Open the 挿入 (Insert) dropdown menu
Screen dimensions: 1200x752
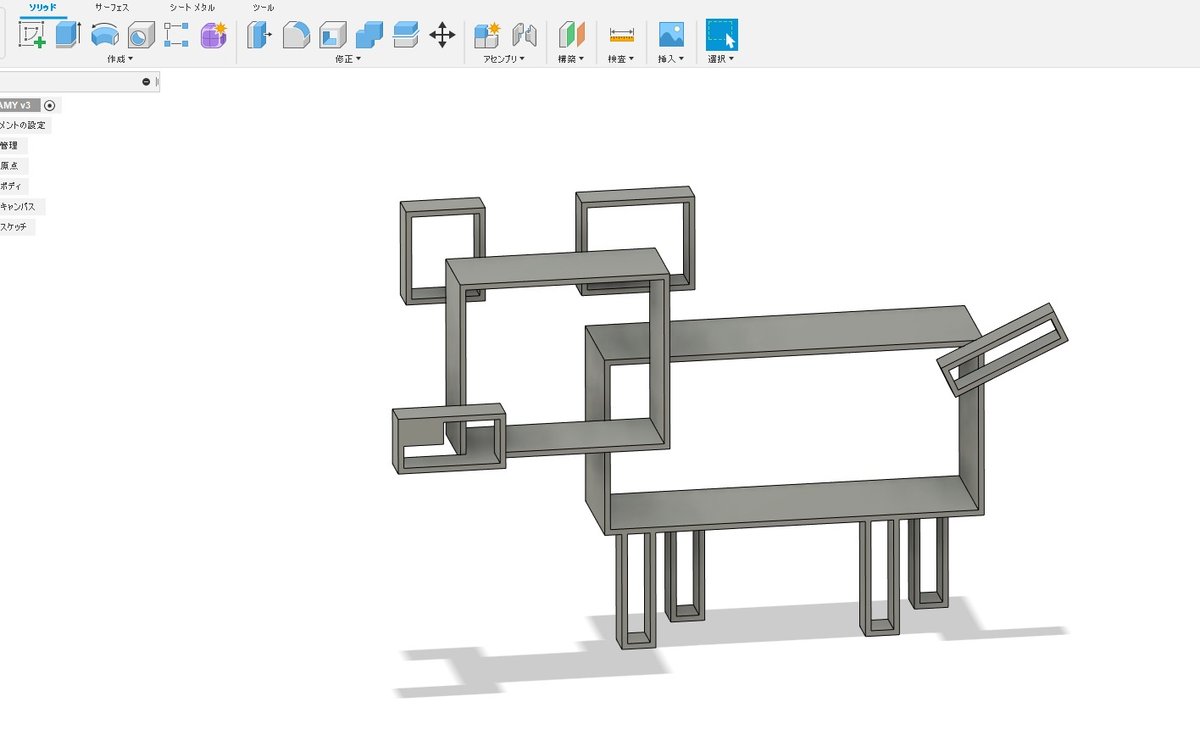click(671, 59)
